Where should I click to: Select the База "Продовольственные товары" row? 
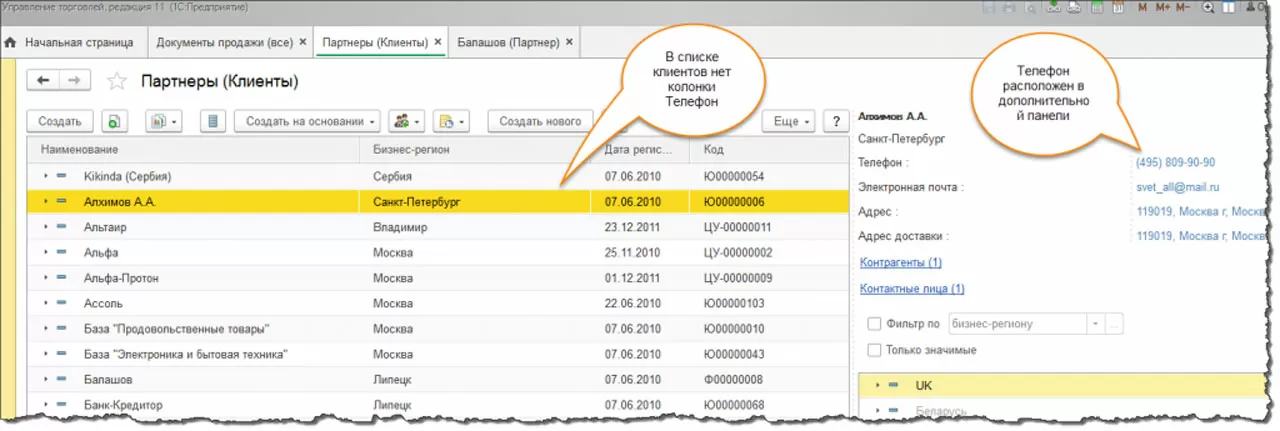[438, 329]
